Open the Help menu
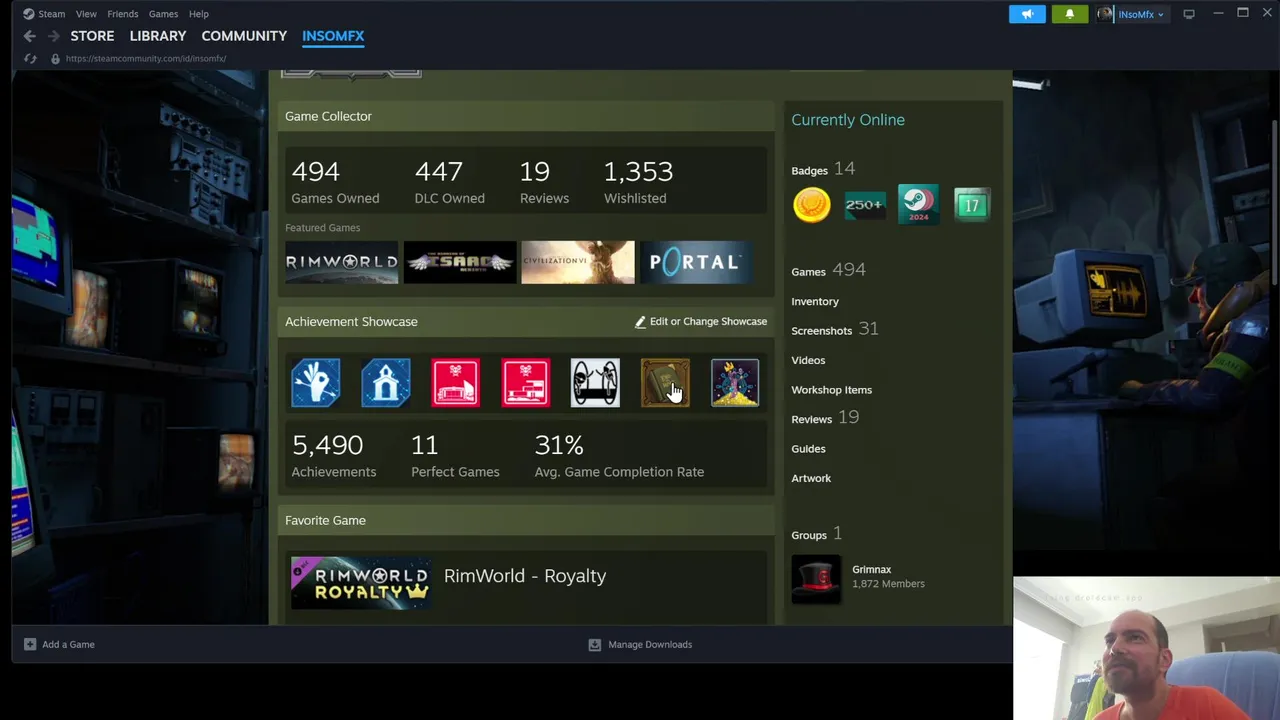The image size is (1280, 720). click(x=199, y=14)
